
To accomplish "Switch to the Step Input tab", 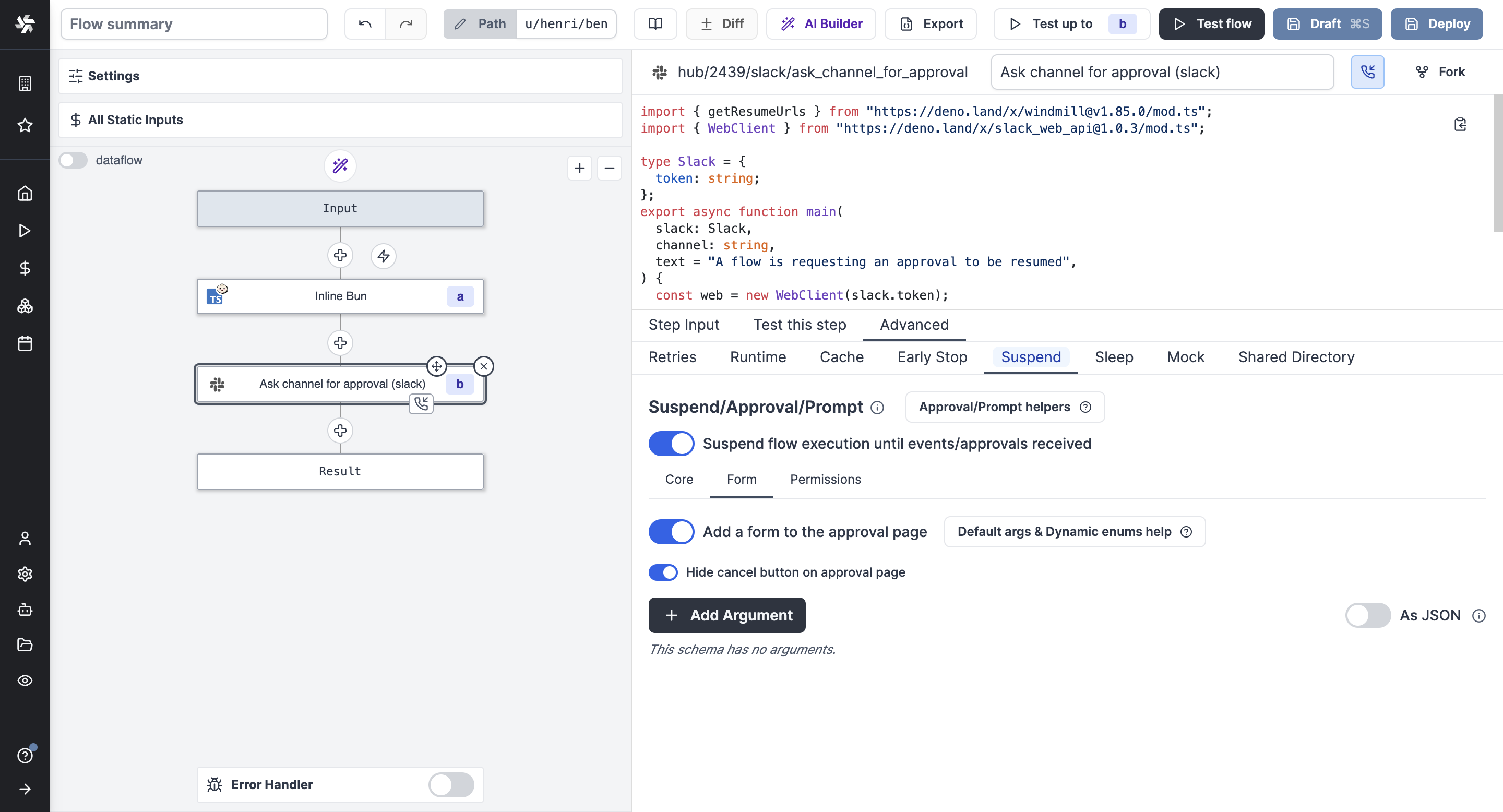I will tap(684, 325).
